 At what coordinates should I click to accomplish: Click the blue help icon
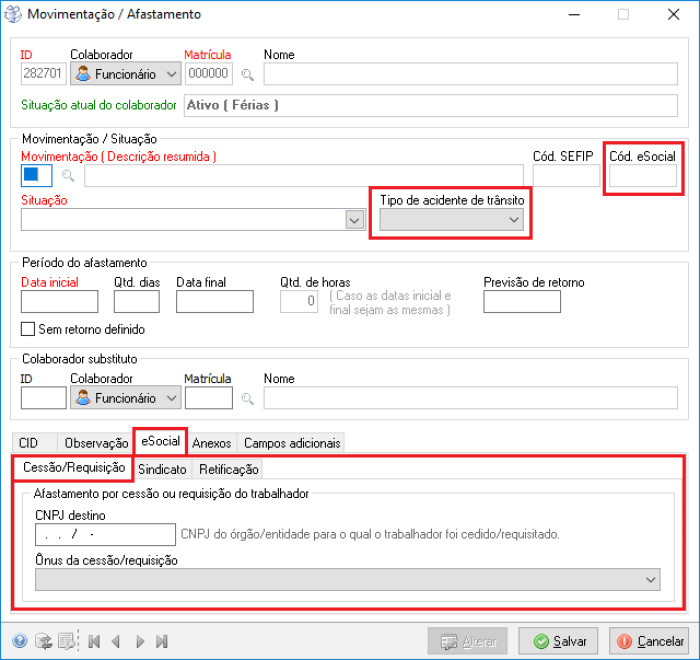pos(20,641)
